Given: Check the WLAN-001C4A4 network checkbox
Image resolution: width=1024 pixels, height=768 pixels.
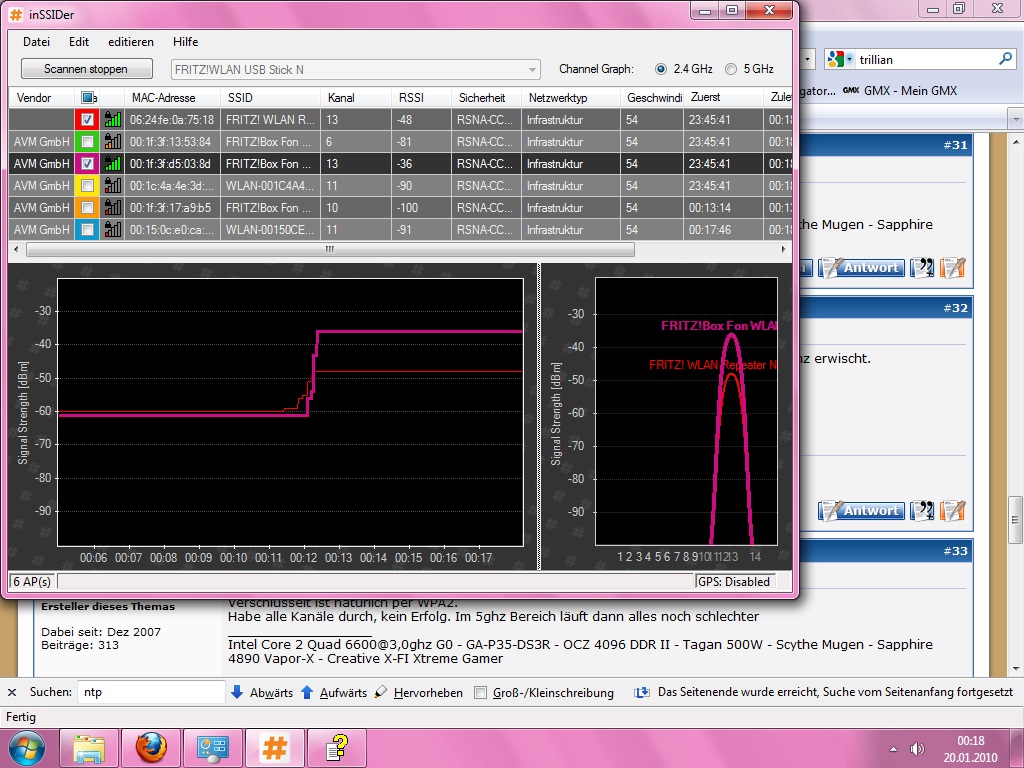Looking at the screenshot, I should [88, 185].
